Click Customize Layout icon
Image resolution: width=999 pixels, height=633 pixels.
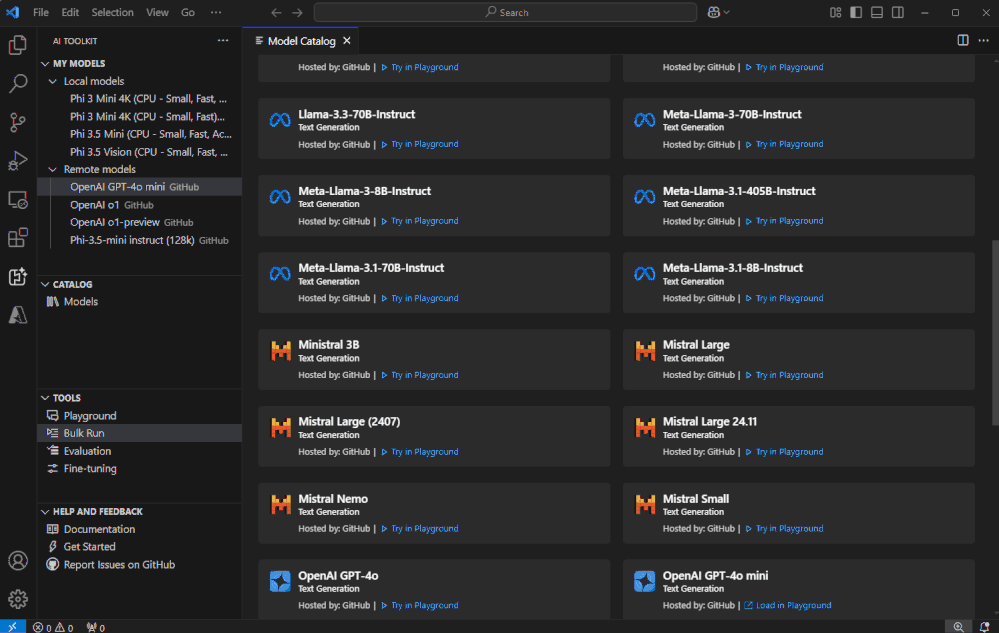click(835, 12)
